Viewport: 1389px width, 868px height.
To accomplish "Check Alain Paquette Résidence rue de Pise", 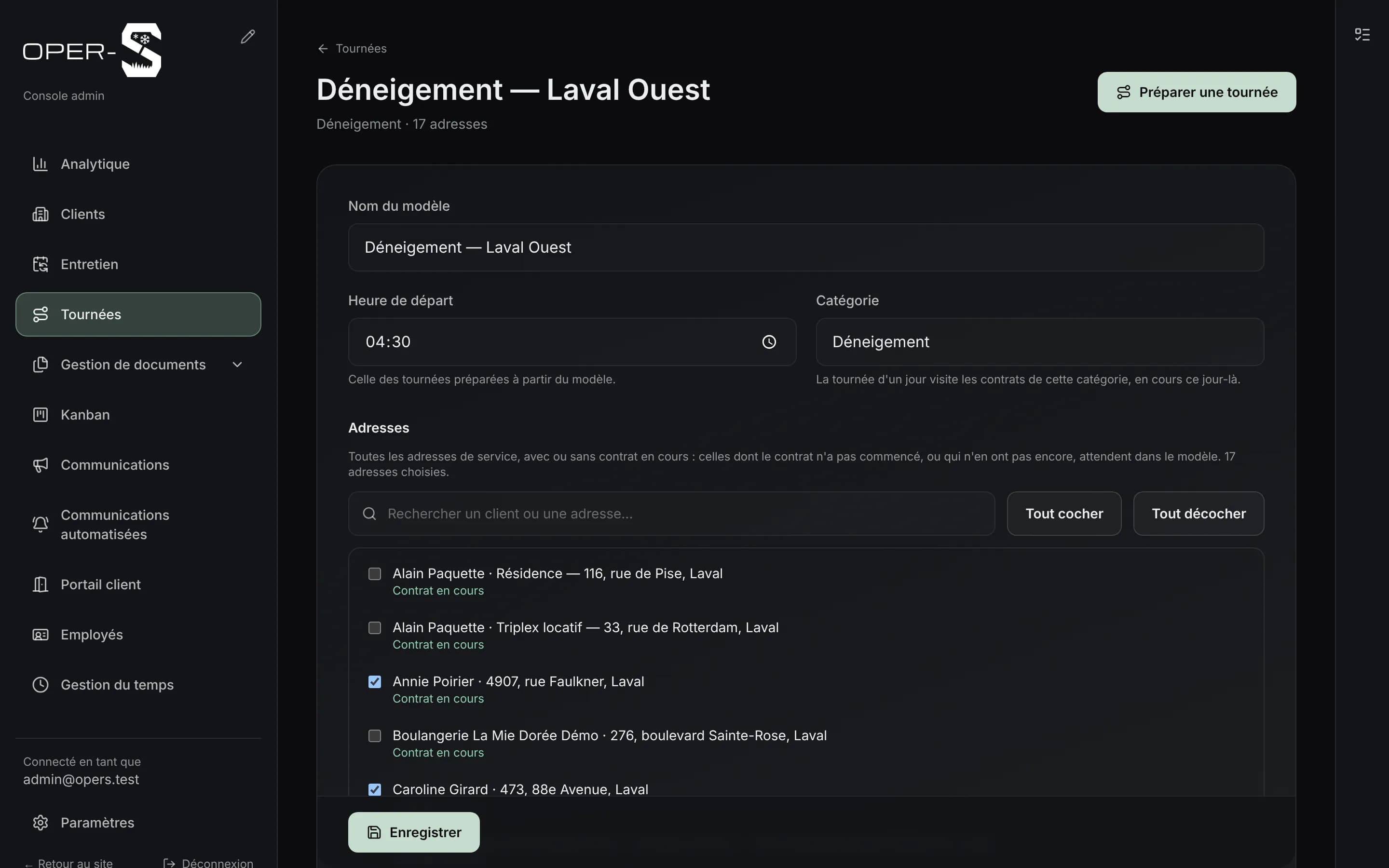I will tap(375, 574).
